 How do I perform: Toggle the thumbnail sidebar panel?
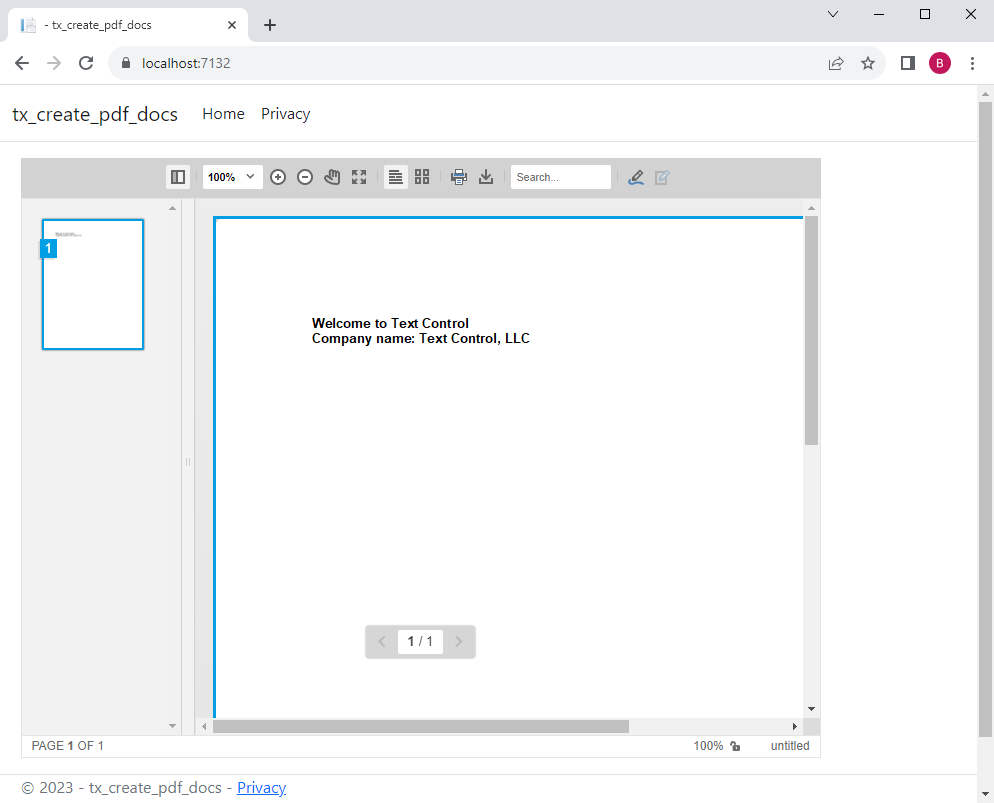coord(177,176)
